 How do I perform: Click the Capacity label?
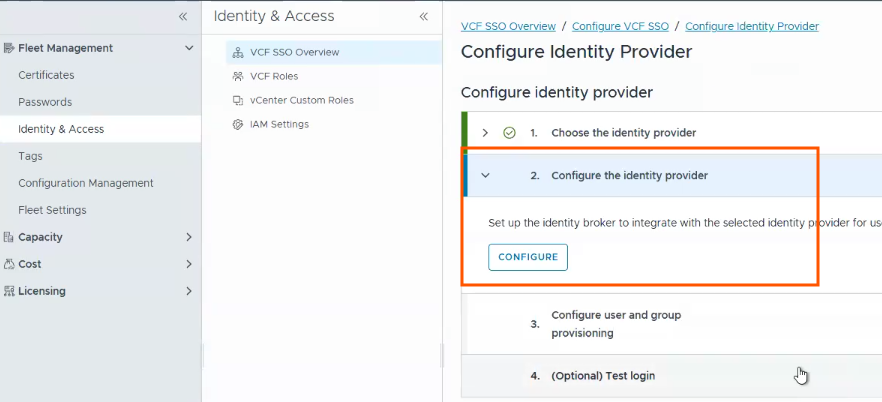click(x=40, y=237)
